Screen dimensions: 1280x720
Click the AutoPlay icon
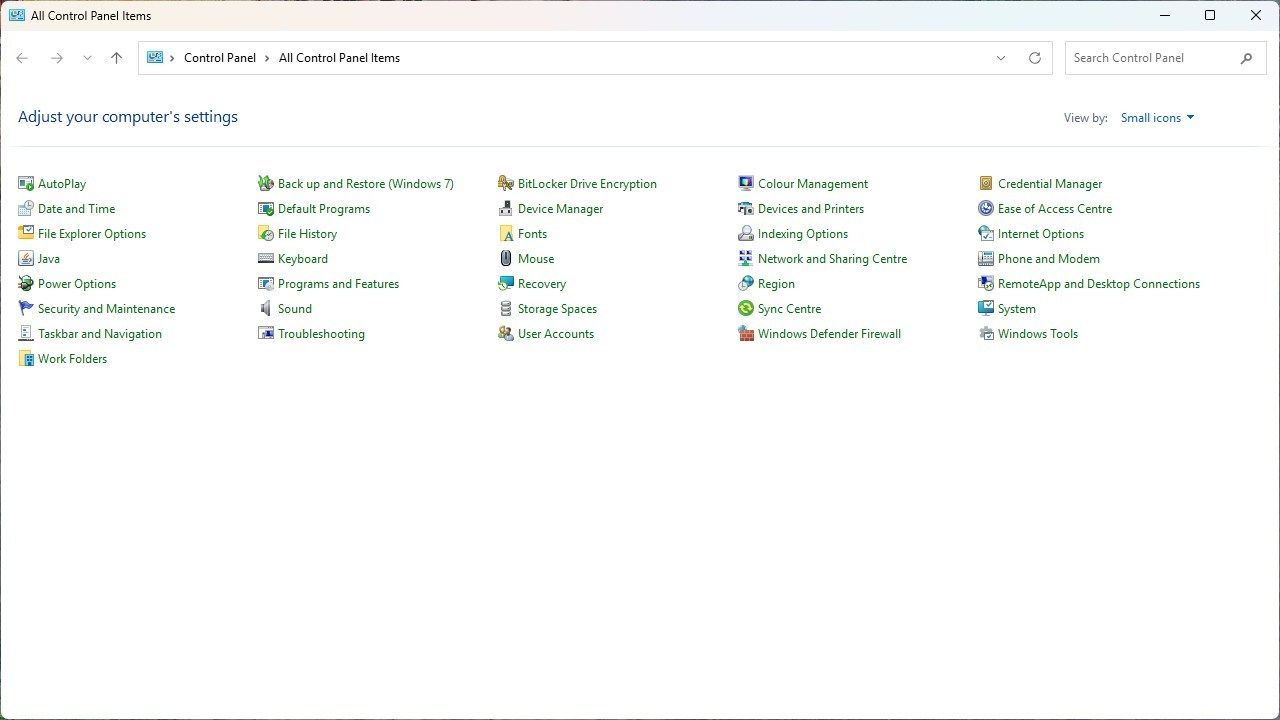point(26,184)
